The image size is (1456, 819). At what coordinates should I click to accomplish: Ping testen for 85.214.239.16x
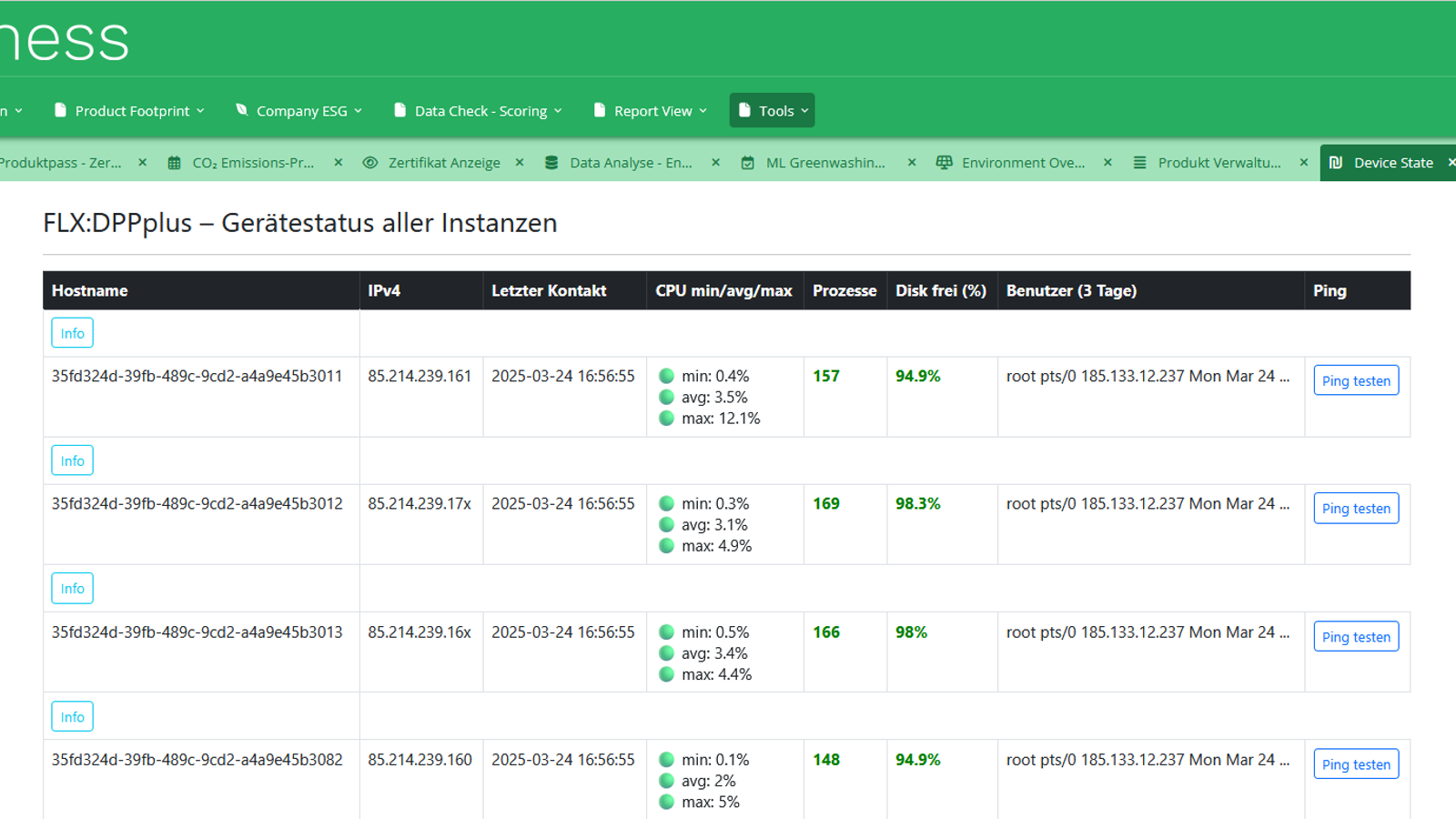1356,636
